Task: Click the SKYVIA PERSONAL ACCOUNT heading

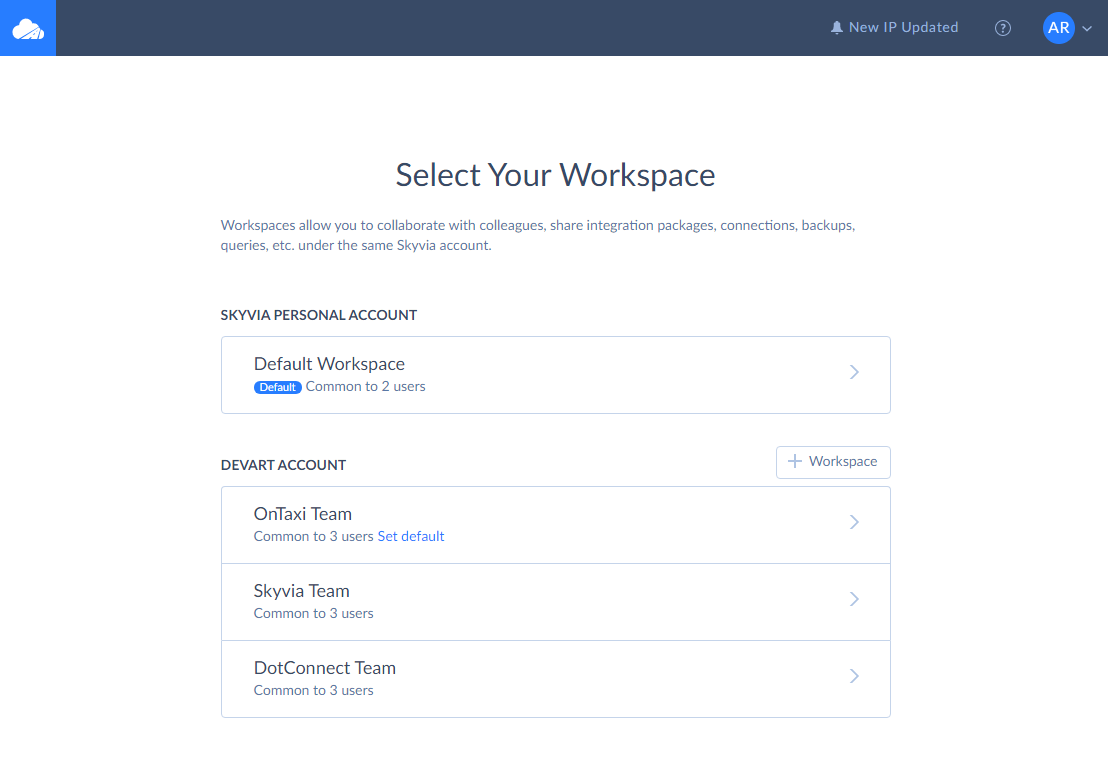Action: pos(319,315)
